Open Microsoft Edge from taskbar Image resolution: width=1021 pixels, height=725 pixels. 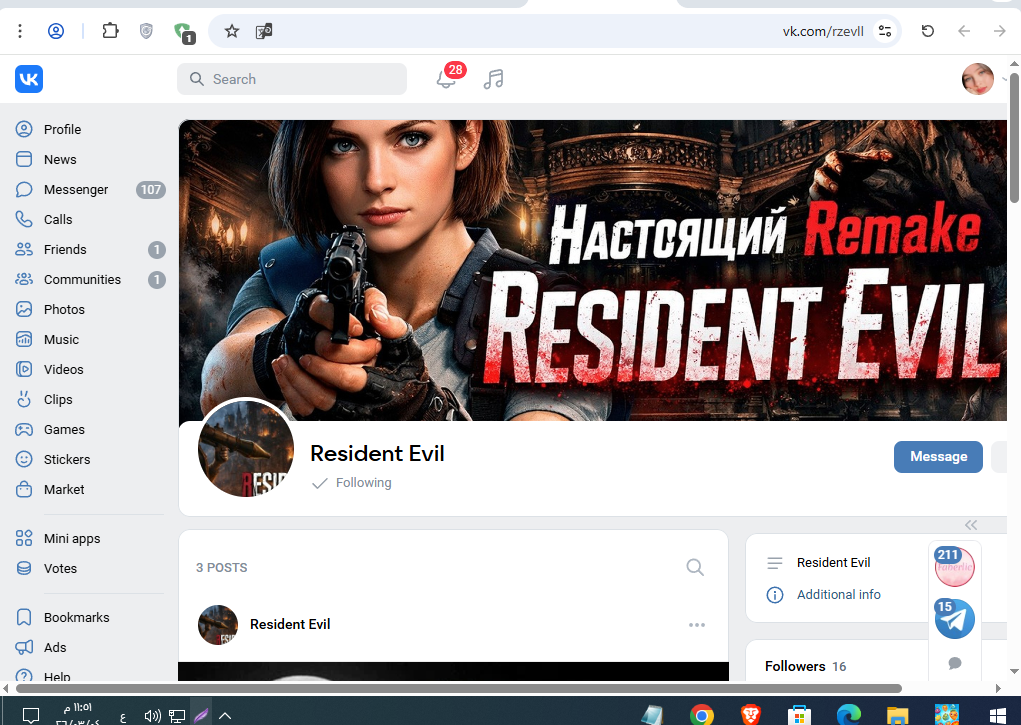click(848, 715)
